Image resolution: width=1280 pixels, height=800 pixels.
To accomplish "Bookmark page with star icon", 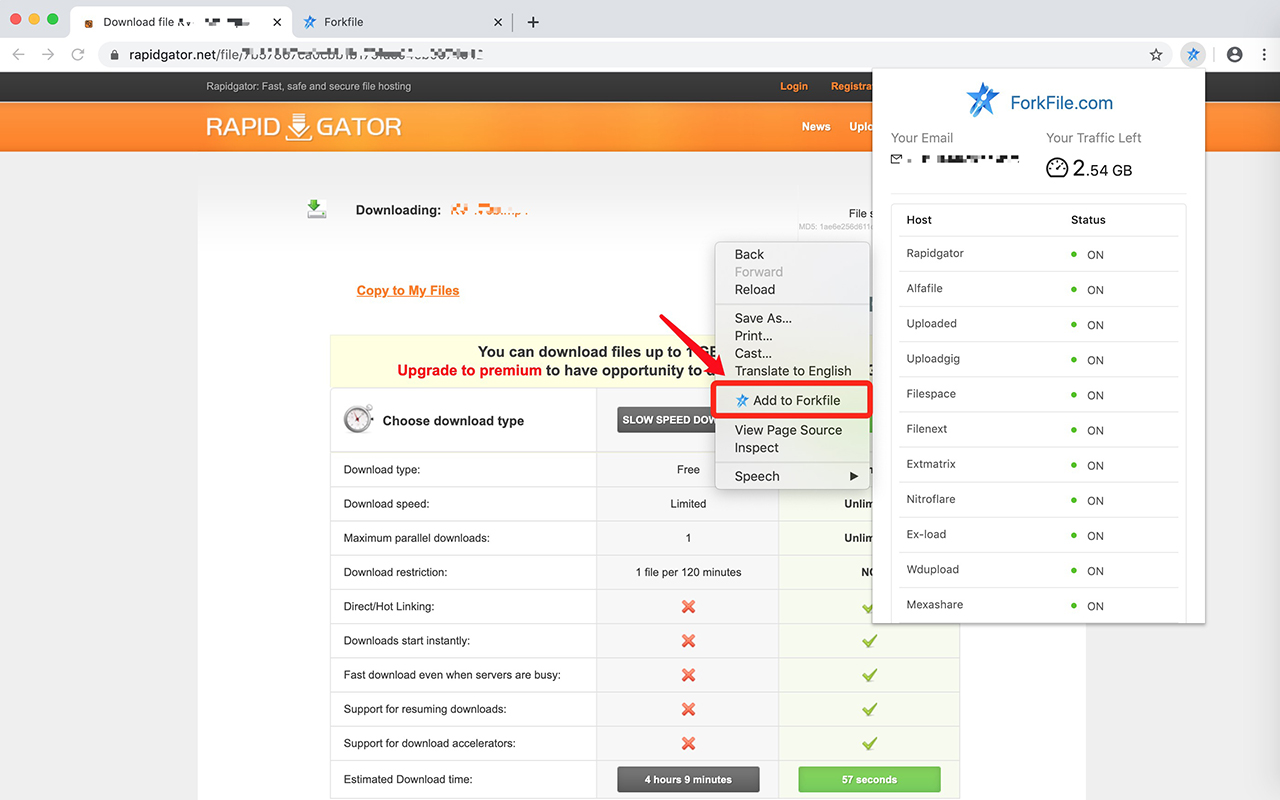I will [1156, 55].
